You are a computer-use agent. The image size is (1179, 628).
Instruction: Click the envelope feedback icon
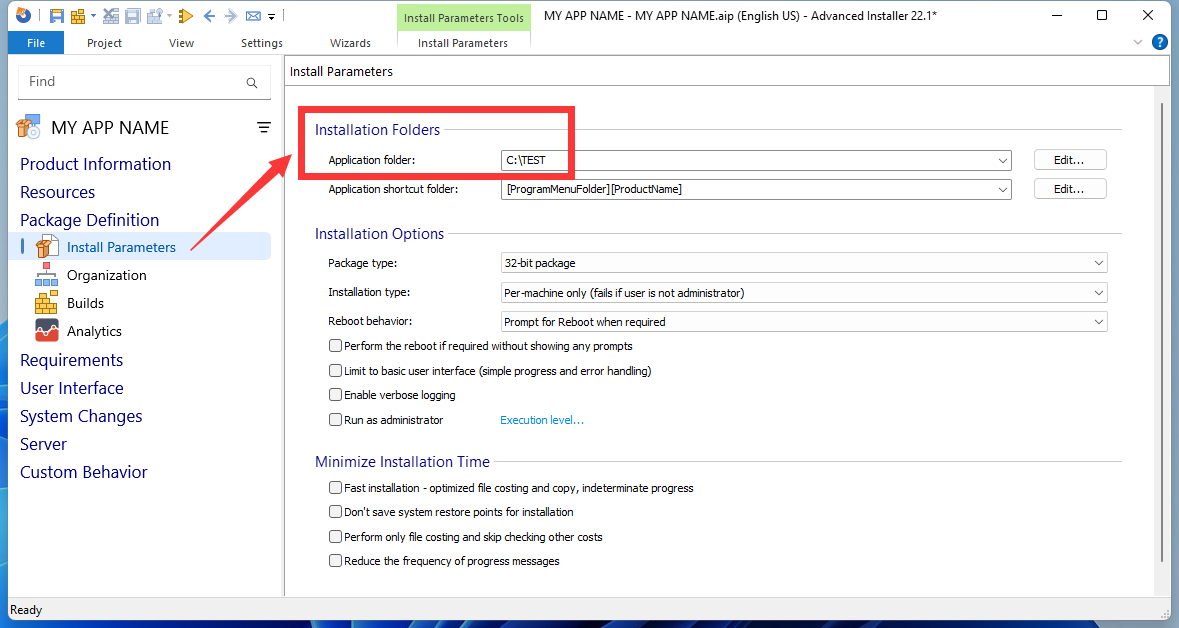(253, 16)
